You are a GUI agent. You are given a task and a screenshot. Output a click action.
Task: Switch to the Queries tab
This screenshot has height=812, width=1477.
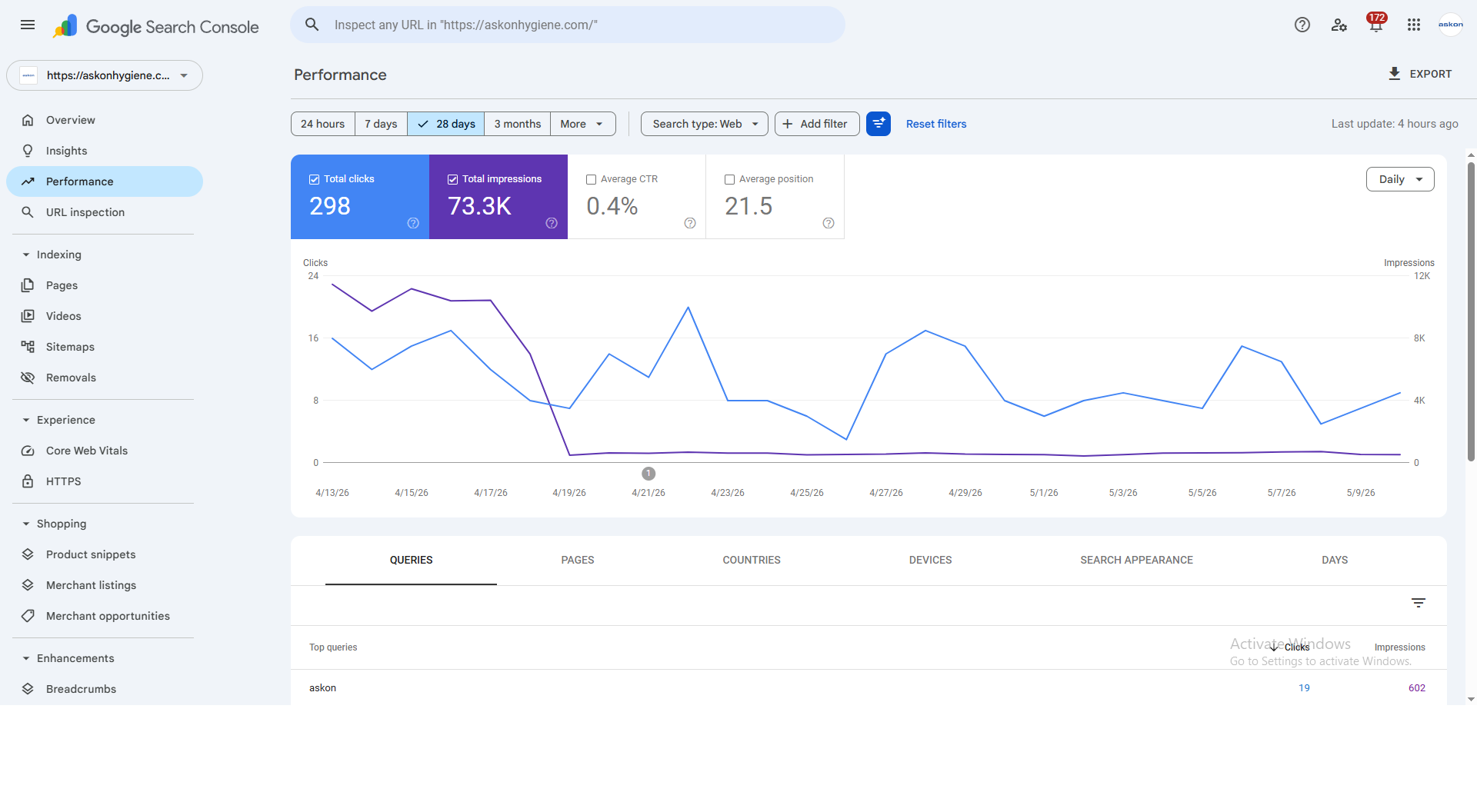point(411,561)
